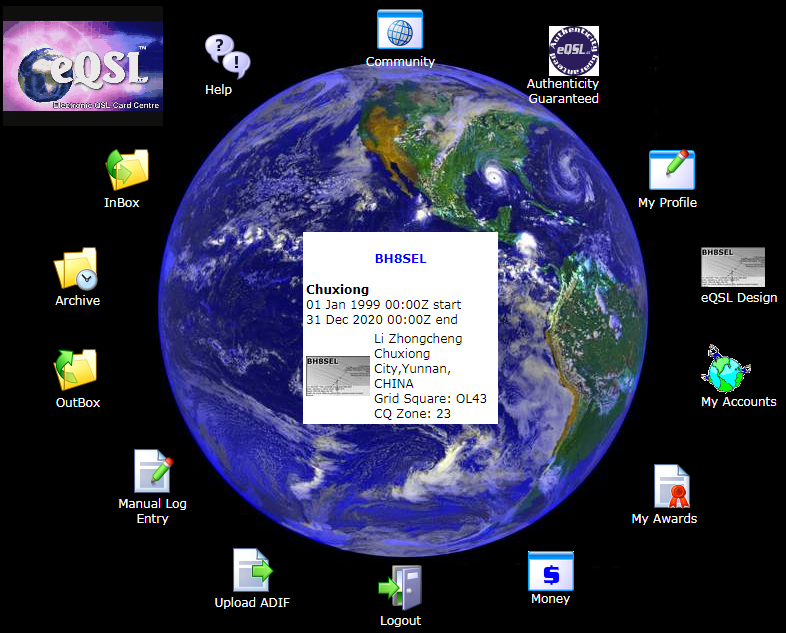The image size is (786, 633).
Task: Click the Manual Log Entry icon
Action: click(153, 471)
